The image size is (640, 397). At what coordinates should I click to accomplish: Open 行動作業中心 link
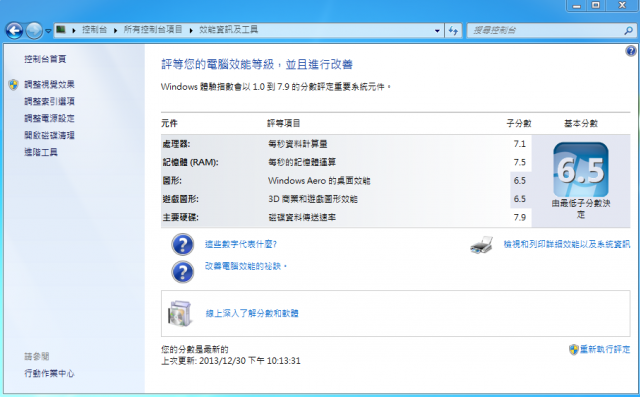tap(49, 373)
